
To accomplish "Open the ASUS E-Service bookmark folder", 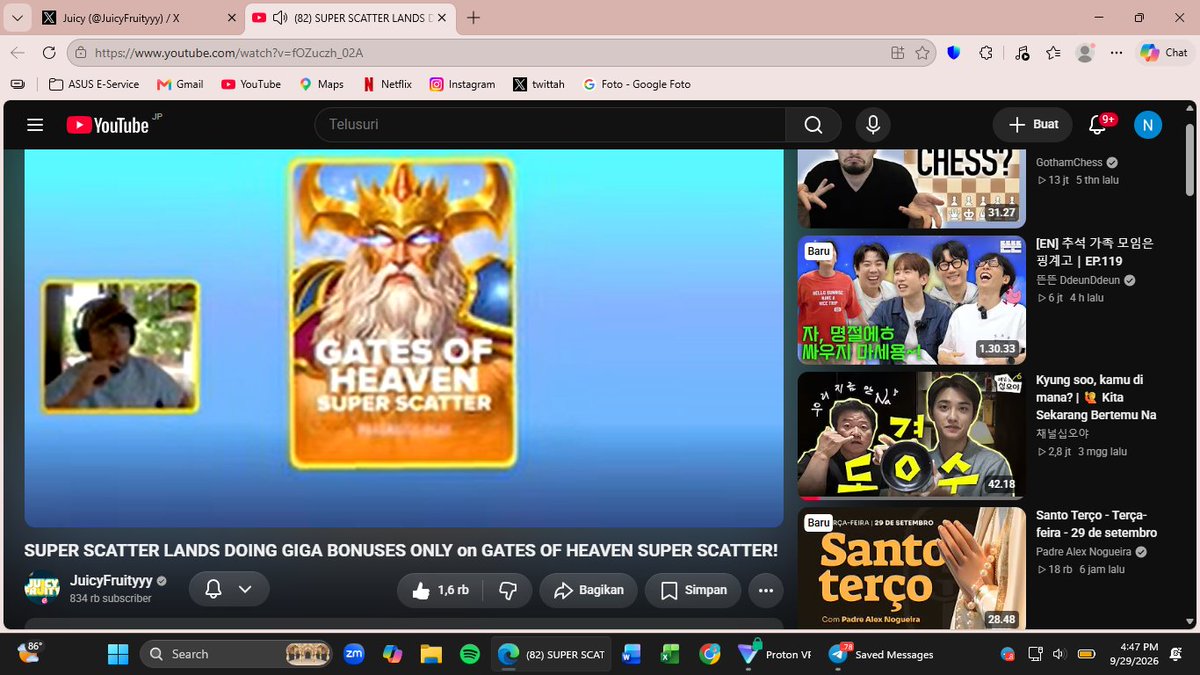I will click(x=94, y=84).
